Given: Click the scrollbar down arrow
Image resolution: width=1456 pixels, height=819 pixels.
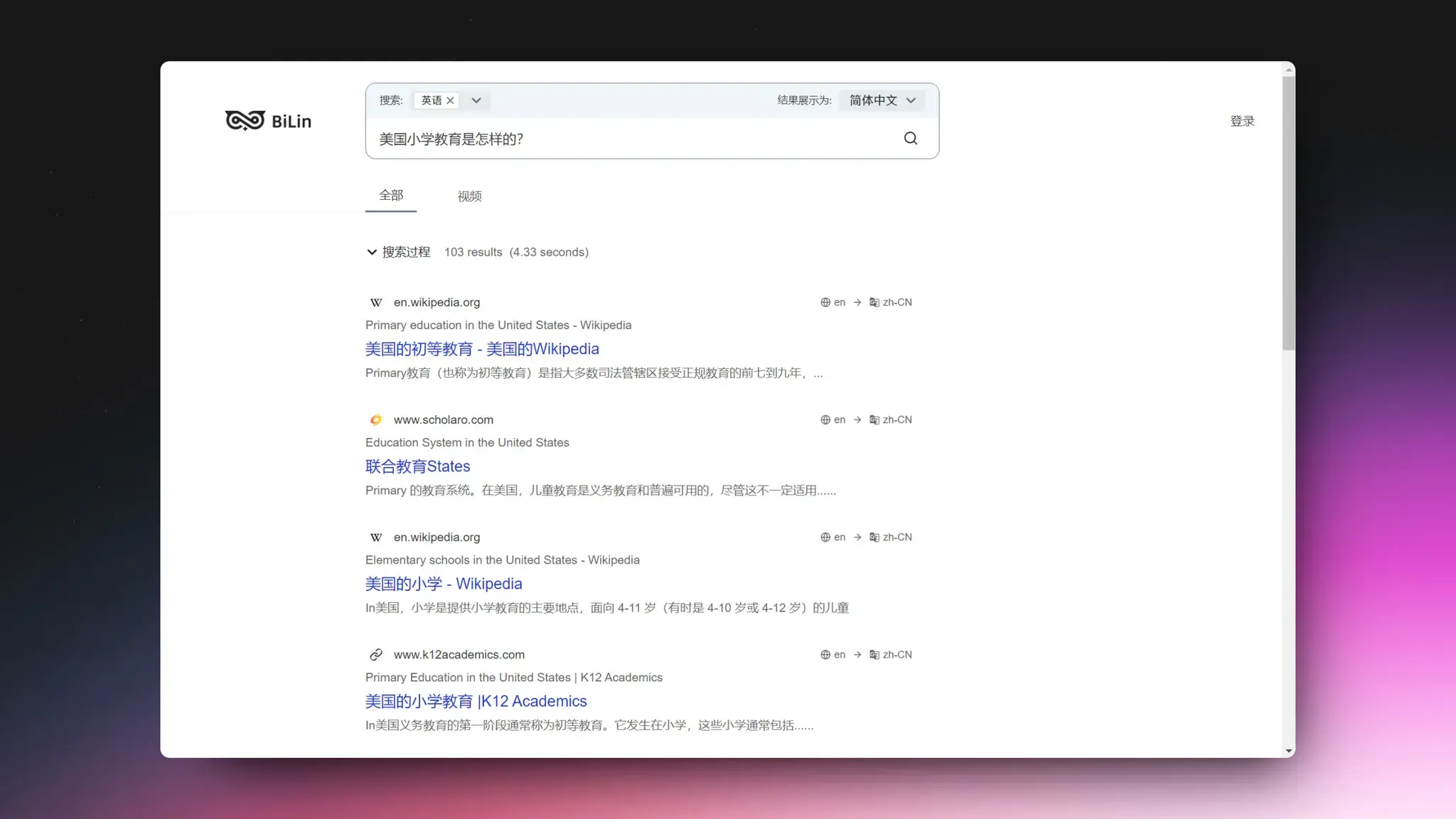Looking at the screenshot, I should click(x=1289, y=751).
